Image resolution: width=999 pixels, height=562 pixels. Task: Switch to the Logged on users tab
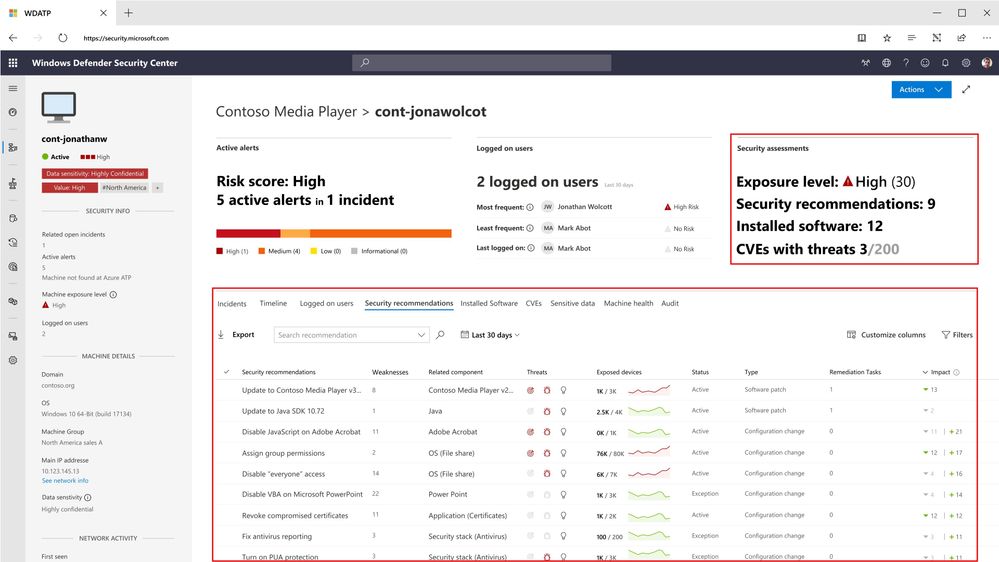click(x=326, y=303)
